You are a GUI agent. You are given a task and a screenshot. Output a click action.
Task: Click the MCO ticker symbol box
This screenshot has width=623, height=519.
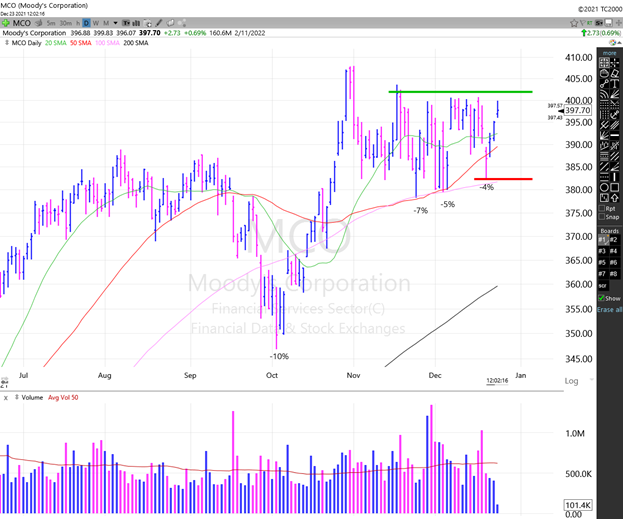(x=22, y=23)
